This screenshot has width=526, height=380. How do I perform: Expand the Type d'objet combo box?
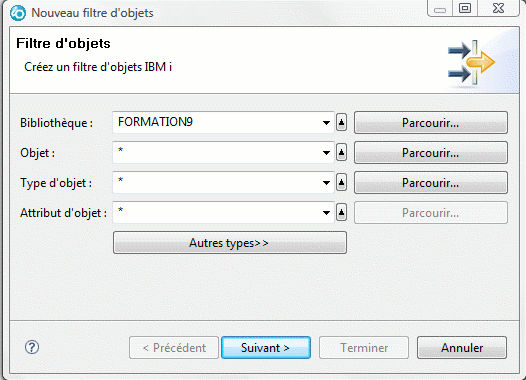(326, 183)
